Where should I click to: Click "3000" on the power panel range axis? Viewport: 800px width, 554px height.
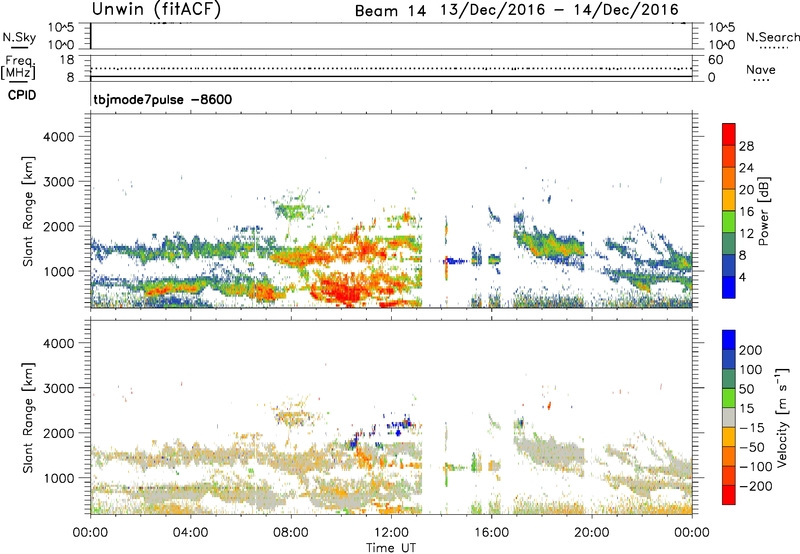[x=58, y=182]
